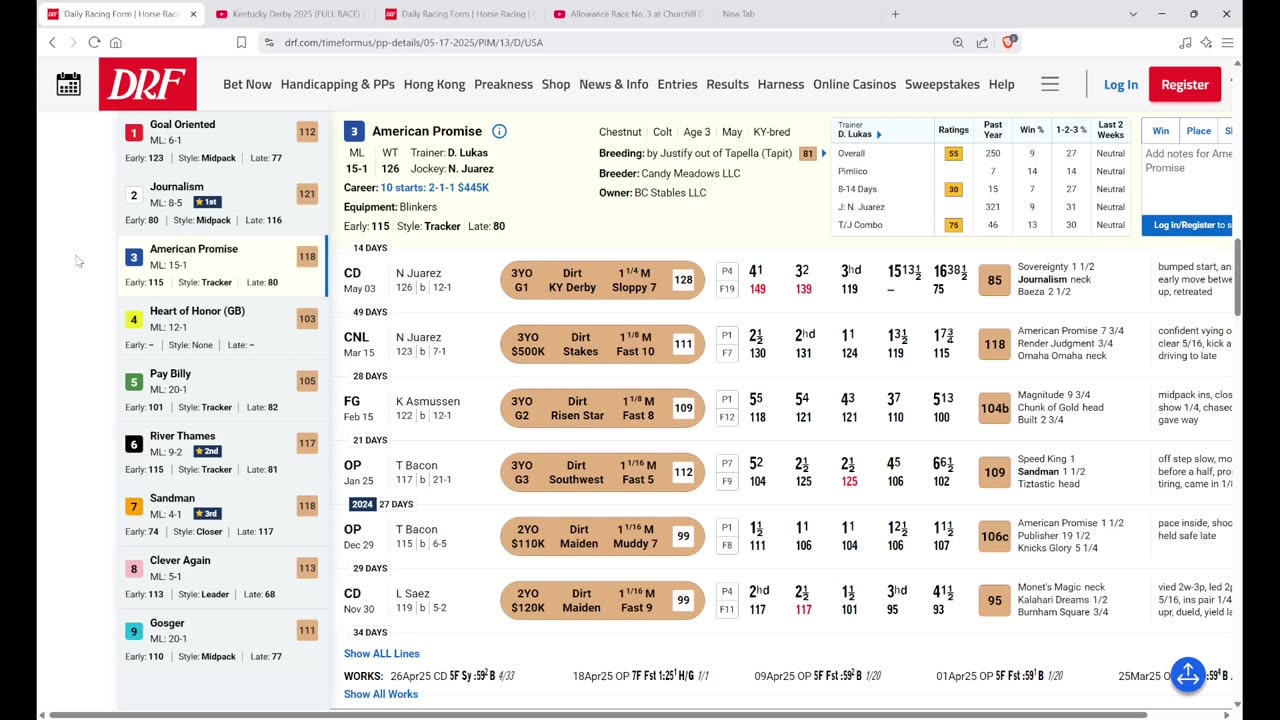Screen dimensions: 1280x720
Task: Click the notes field for American Promise
Action: (1187, 178)
